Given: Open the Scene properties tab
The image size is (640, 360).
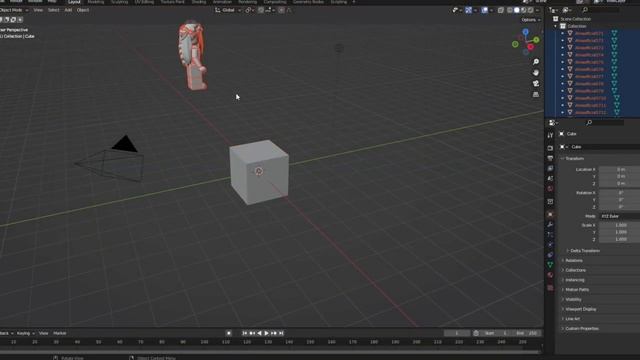Looking at the screenshot, I should [x=550, y=178].
